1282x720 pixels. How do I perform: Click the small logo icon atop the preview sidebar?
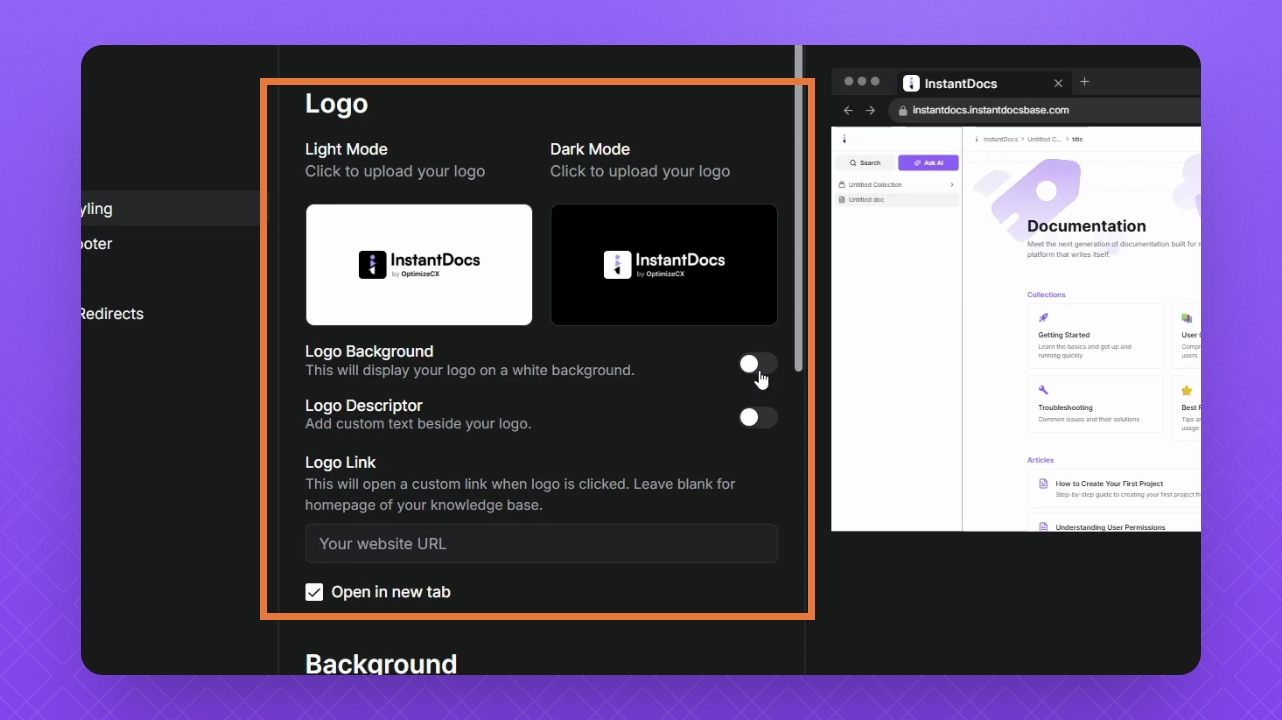tap(844, 139)
